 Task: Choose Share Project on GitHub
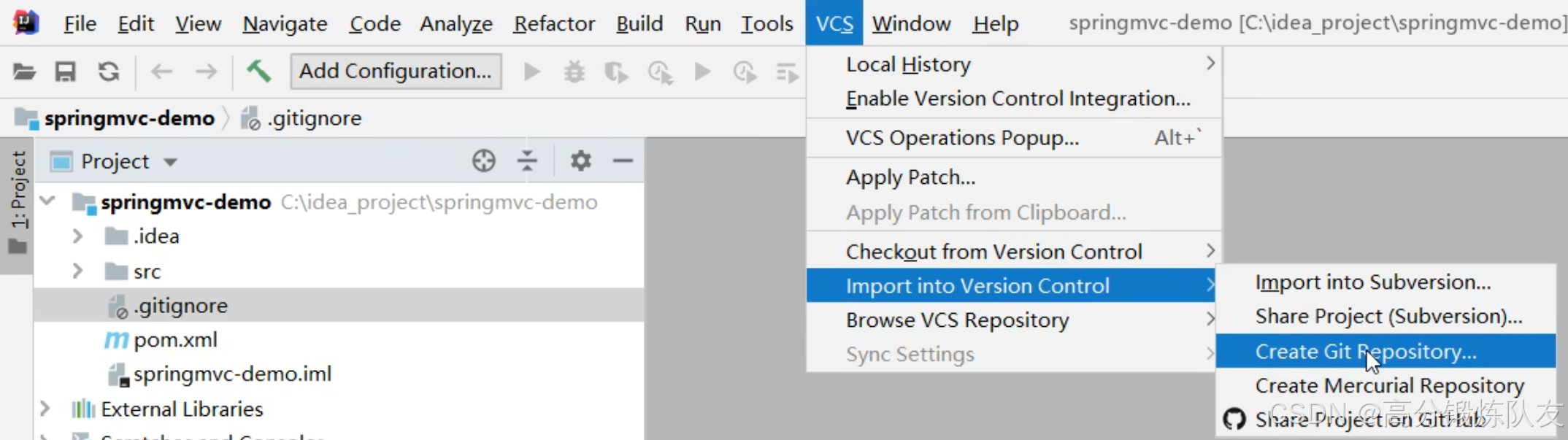click(x=1386, y=420)
